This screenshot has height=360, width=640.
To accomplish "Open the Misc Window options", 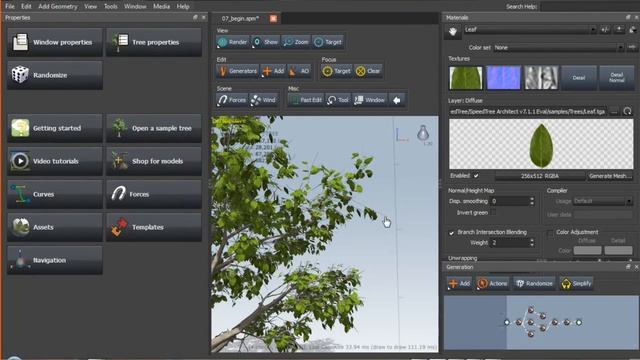I will tap(370, 100).
